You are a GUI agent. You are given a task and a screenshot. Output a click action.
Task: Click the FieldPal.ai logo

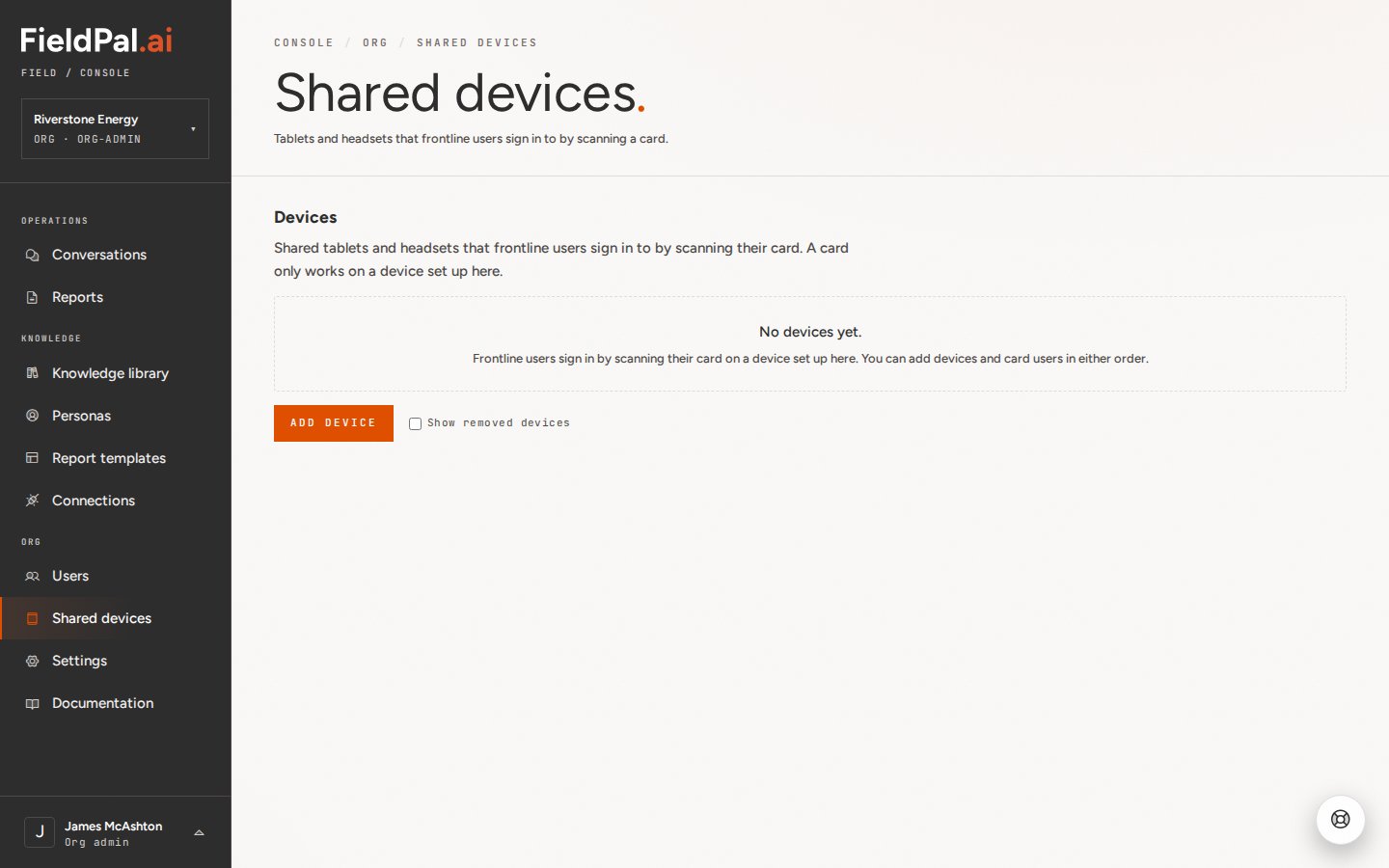click(96, 41)
